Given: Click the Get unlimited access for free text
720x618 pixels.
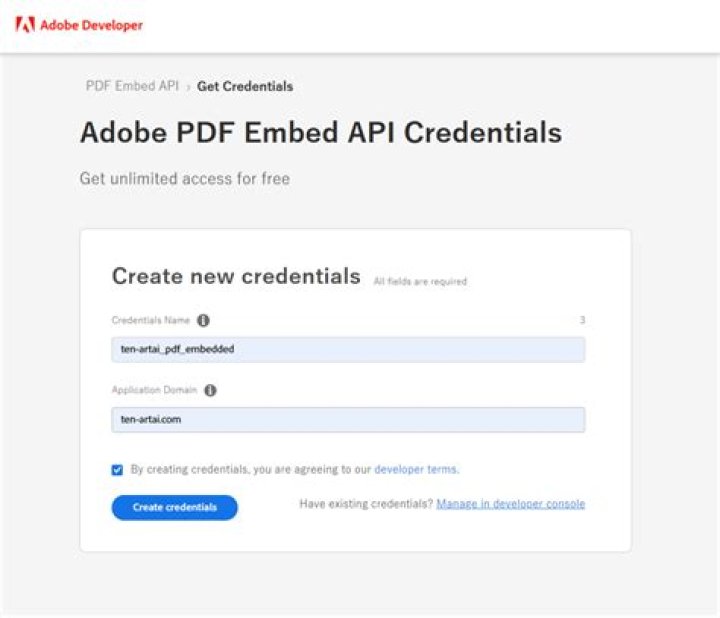Looking at the screenshot, I should pos(185,179).
